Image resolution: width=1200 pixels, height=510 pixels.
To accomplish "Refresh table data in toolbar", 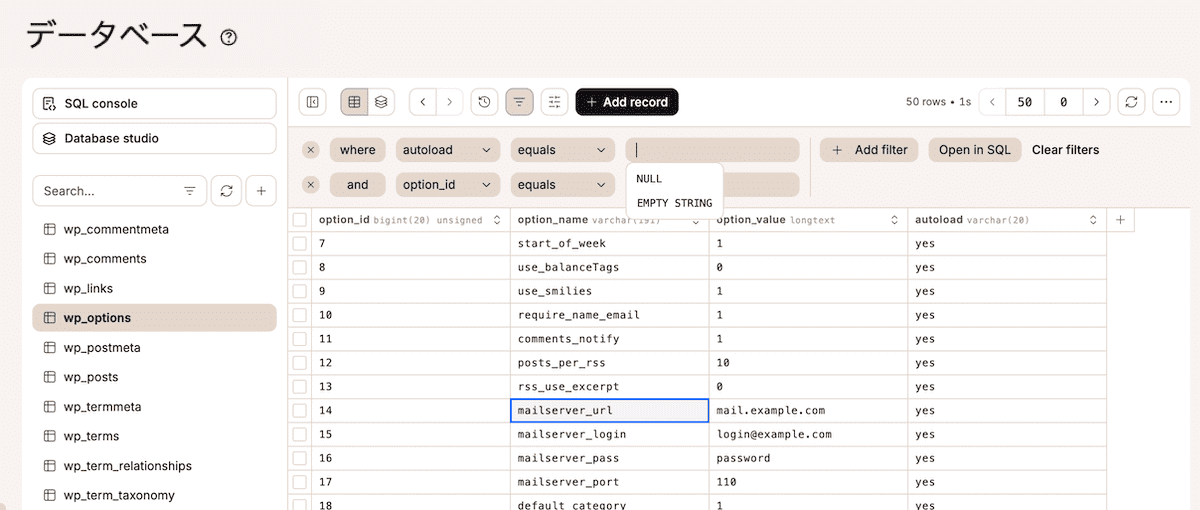I will point(1131,102).
